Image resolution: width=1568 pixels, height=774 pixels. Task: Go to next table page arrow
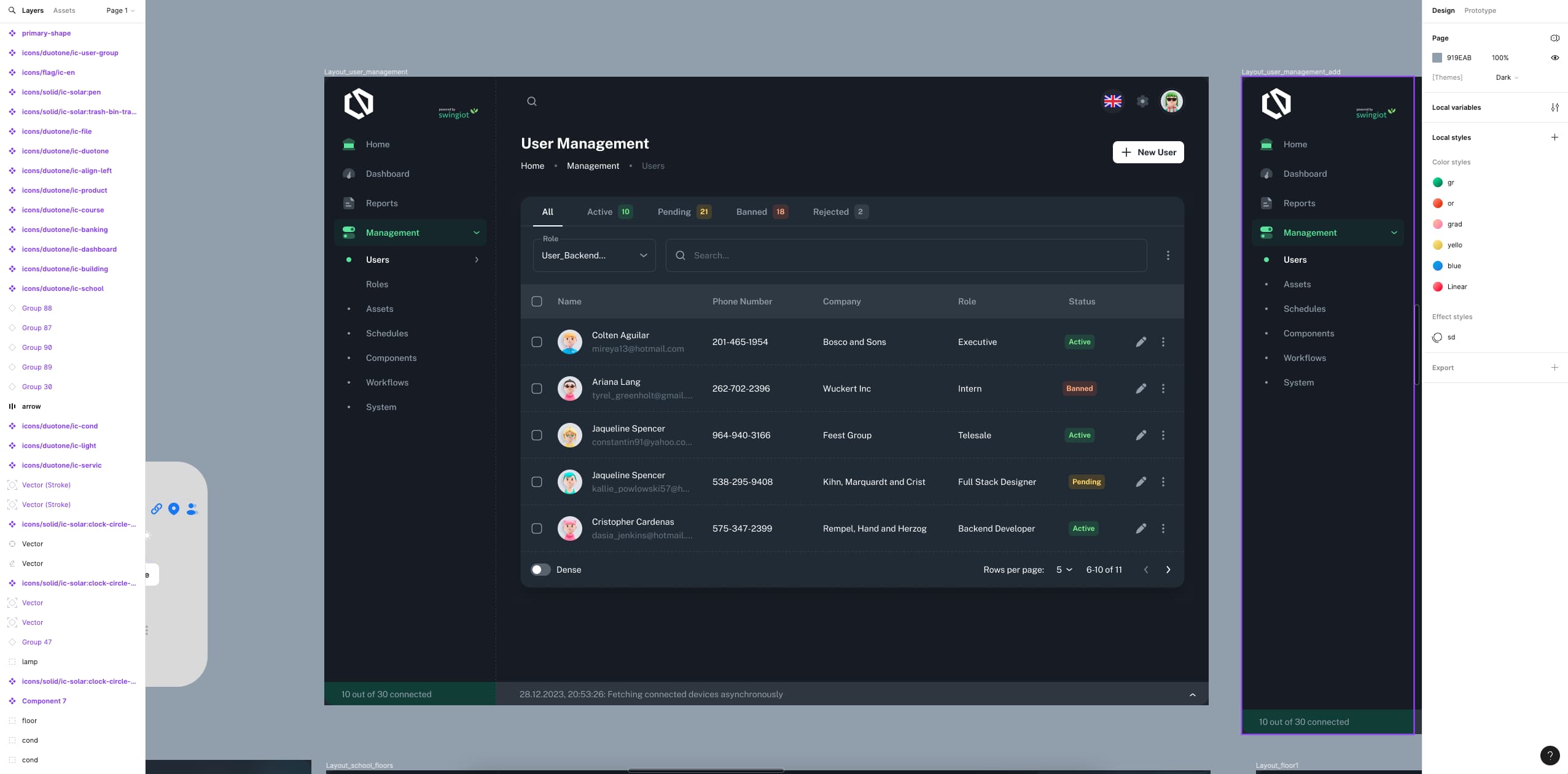(1168, 570)
